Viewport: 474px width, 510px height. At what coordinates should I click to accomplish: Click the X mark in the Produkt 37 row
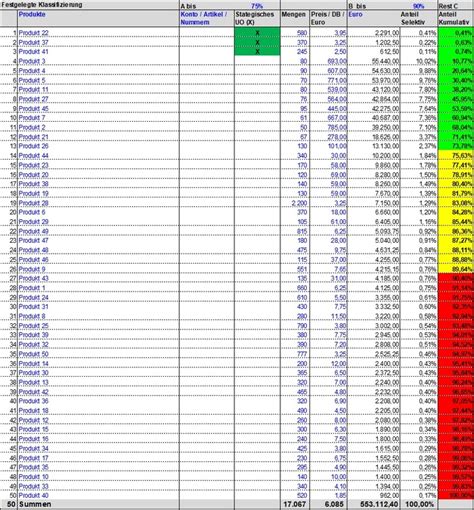tap(257, 42)
